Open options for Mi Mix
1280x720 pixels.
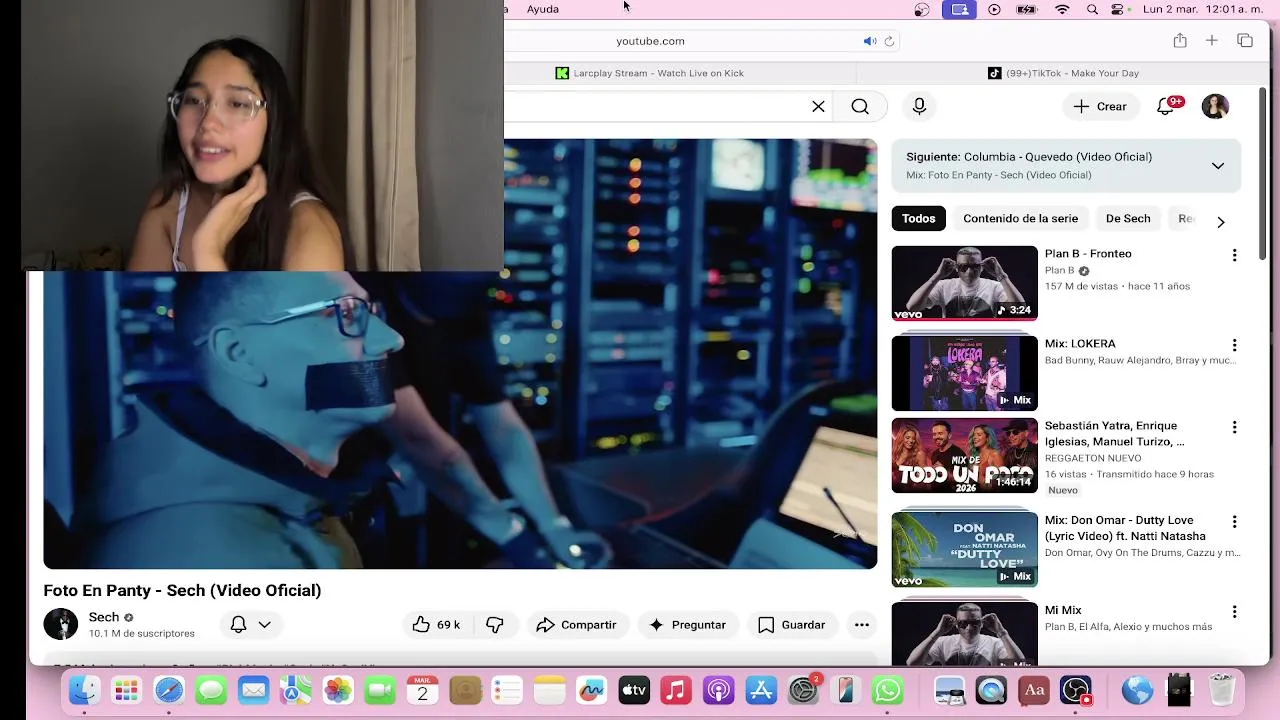point(1234,612)
